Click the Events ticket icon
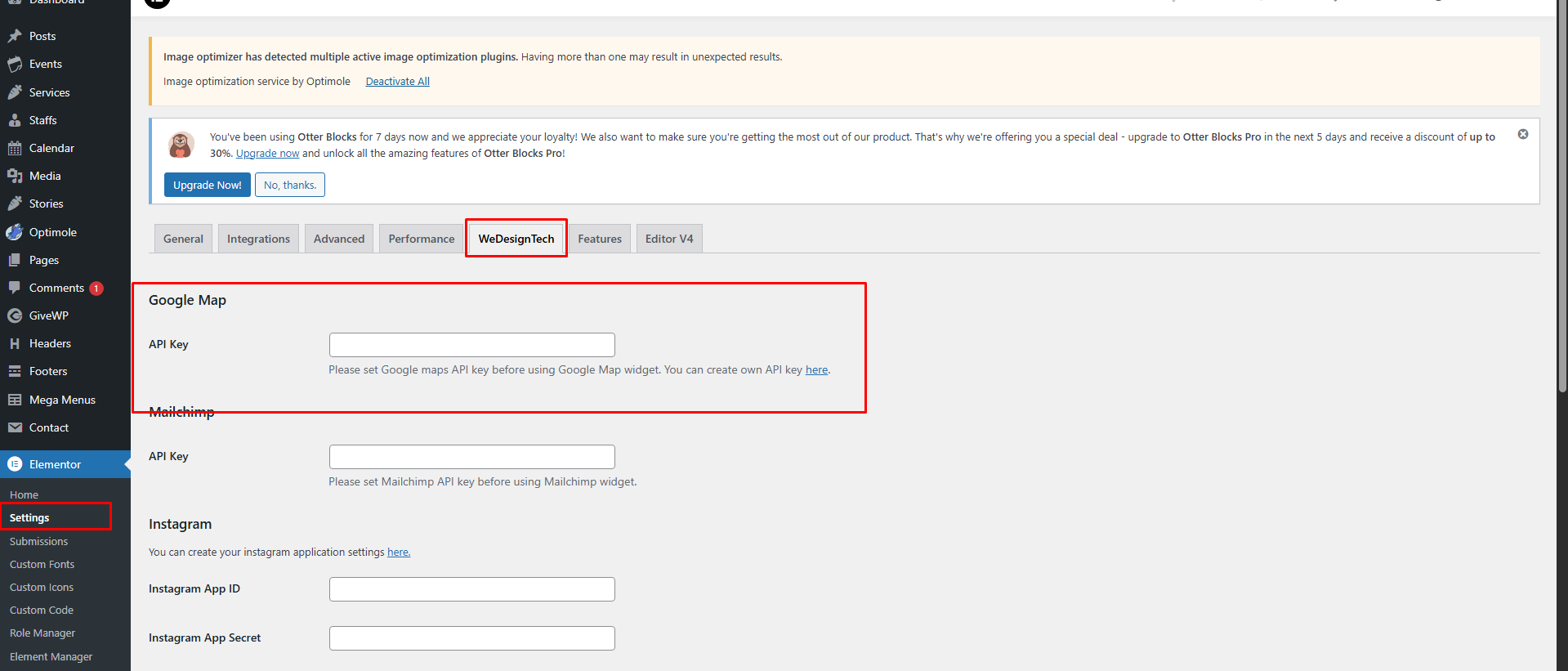 15,64
